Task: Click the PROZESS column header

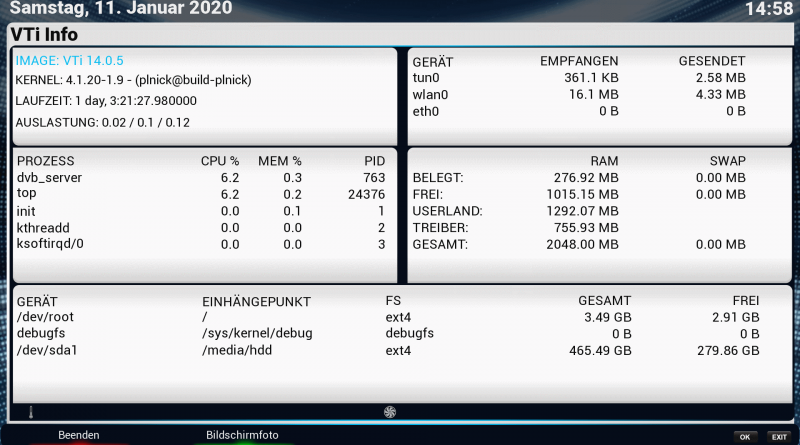Action: (45, 161)
